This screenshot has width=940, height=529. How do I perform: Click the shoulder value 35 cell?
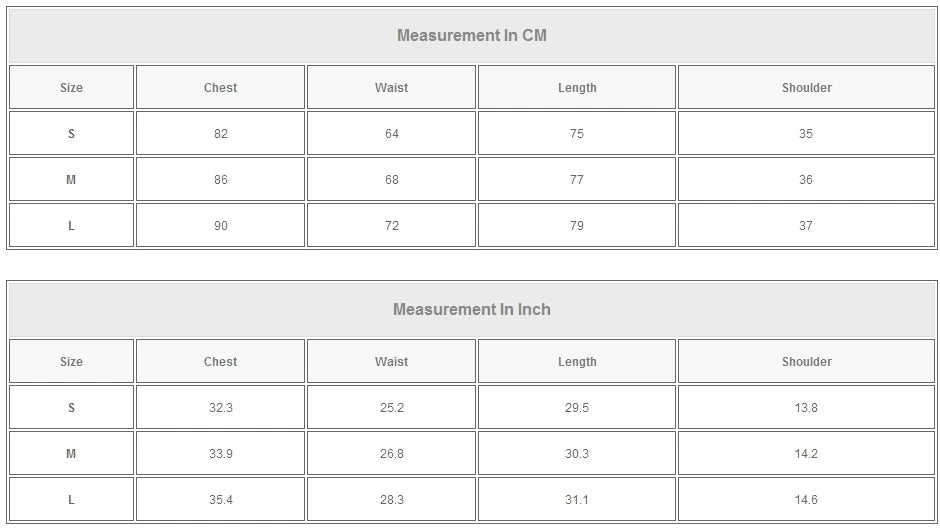coord(806,134)
